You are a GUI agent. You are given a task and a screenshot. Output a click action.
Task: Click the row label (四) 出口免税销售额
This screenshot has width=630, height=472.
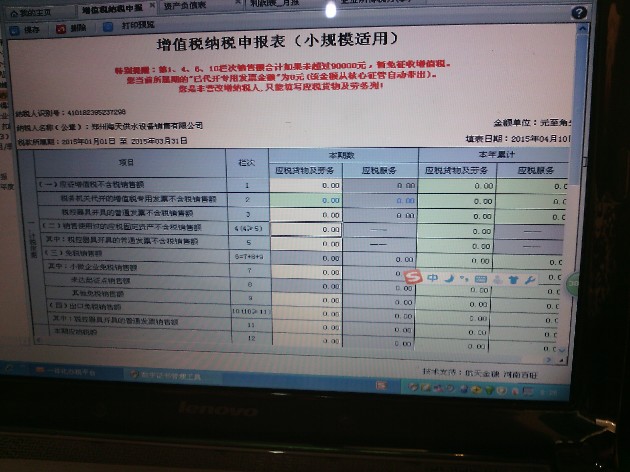85,307
